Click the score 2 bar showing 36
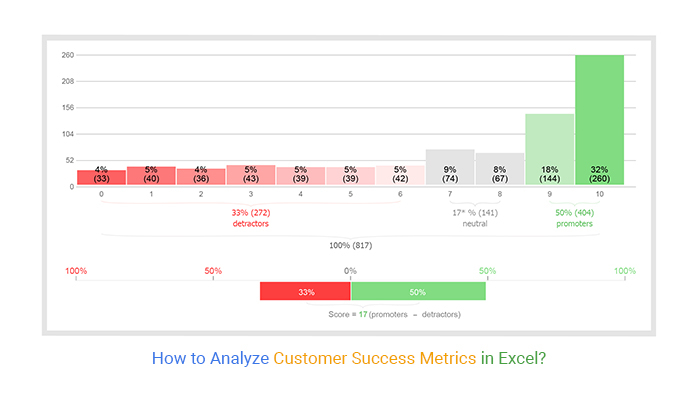Screen dimensions: 698x400 coord(201,176)
